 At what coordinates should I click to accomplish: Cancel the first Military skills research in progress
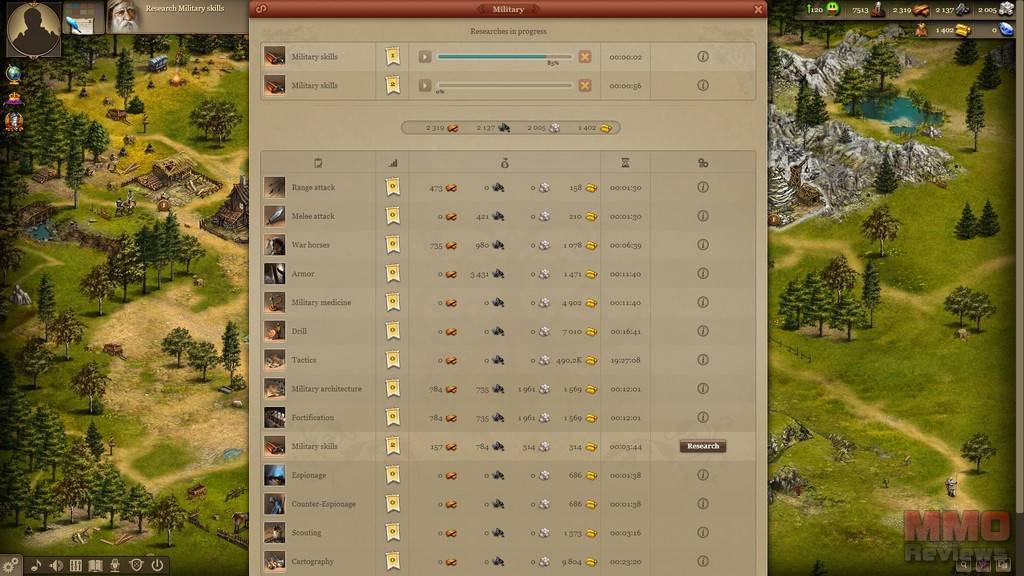584,57
